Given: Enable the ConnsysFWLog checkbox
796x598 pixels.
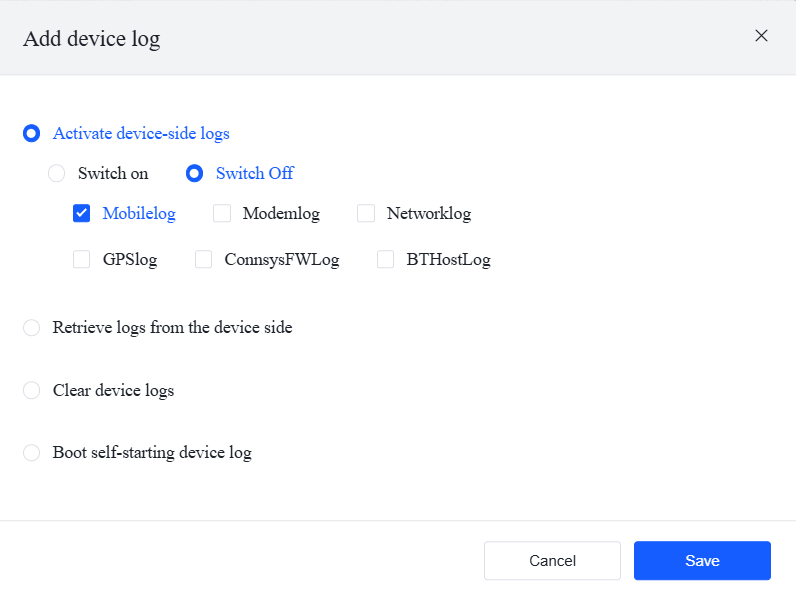Looking at the screenshot, I should (x=204, y=260).
